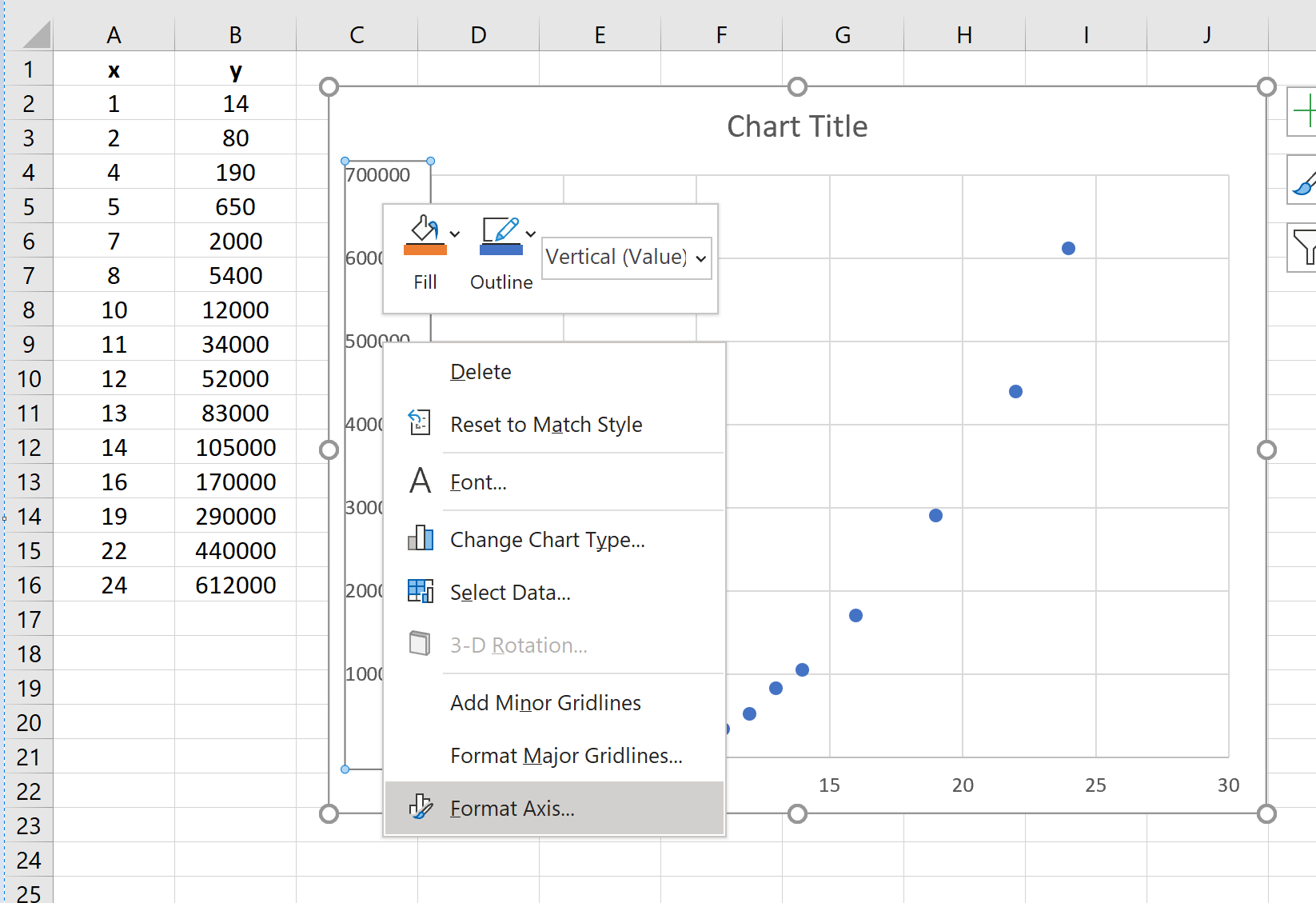Click the Font icon in the context menu
1316x903 pixels.
point(419,481)
